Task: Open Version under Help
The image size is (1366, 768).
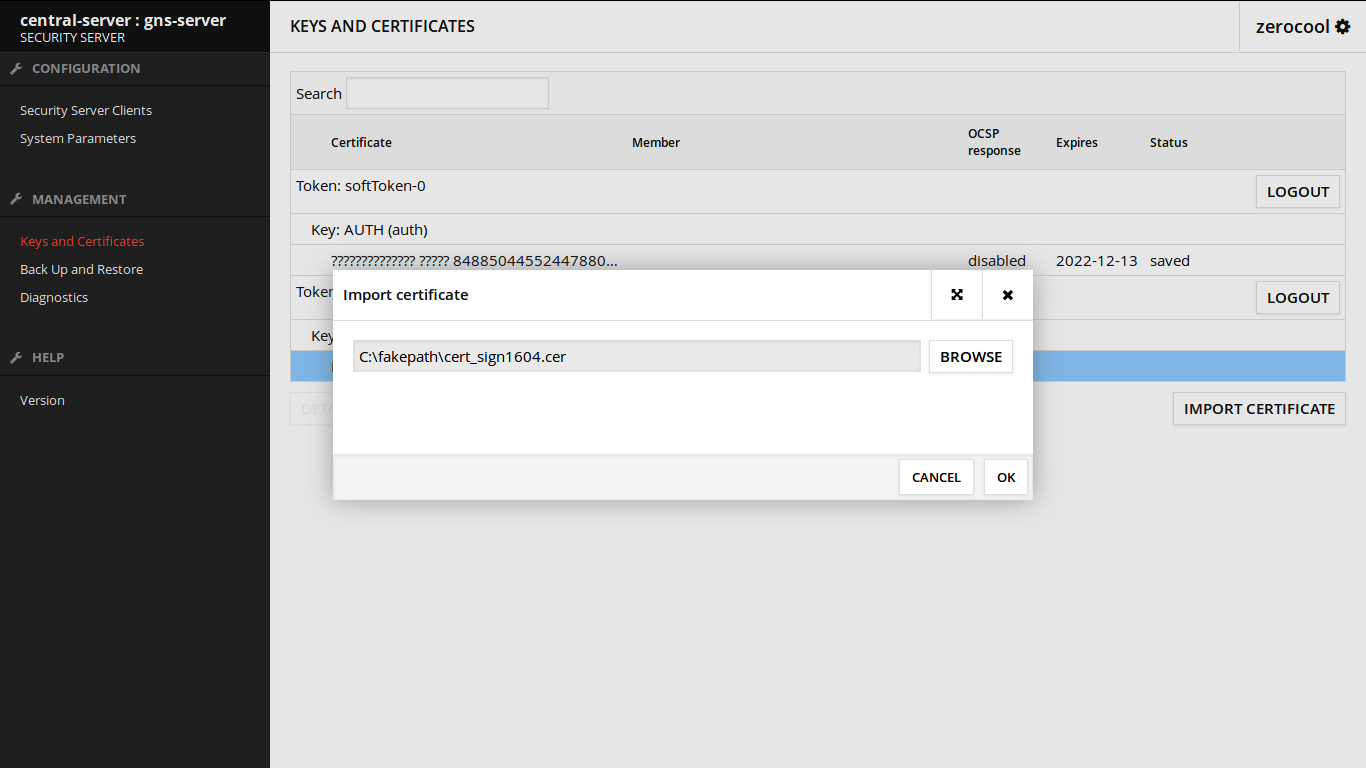Action: [x=42, y=401]
